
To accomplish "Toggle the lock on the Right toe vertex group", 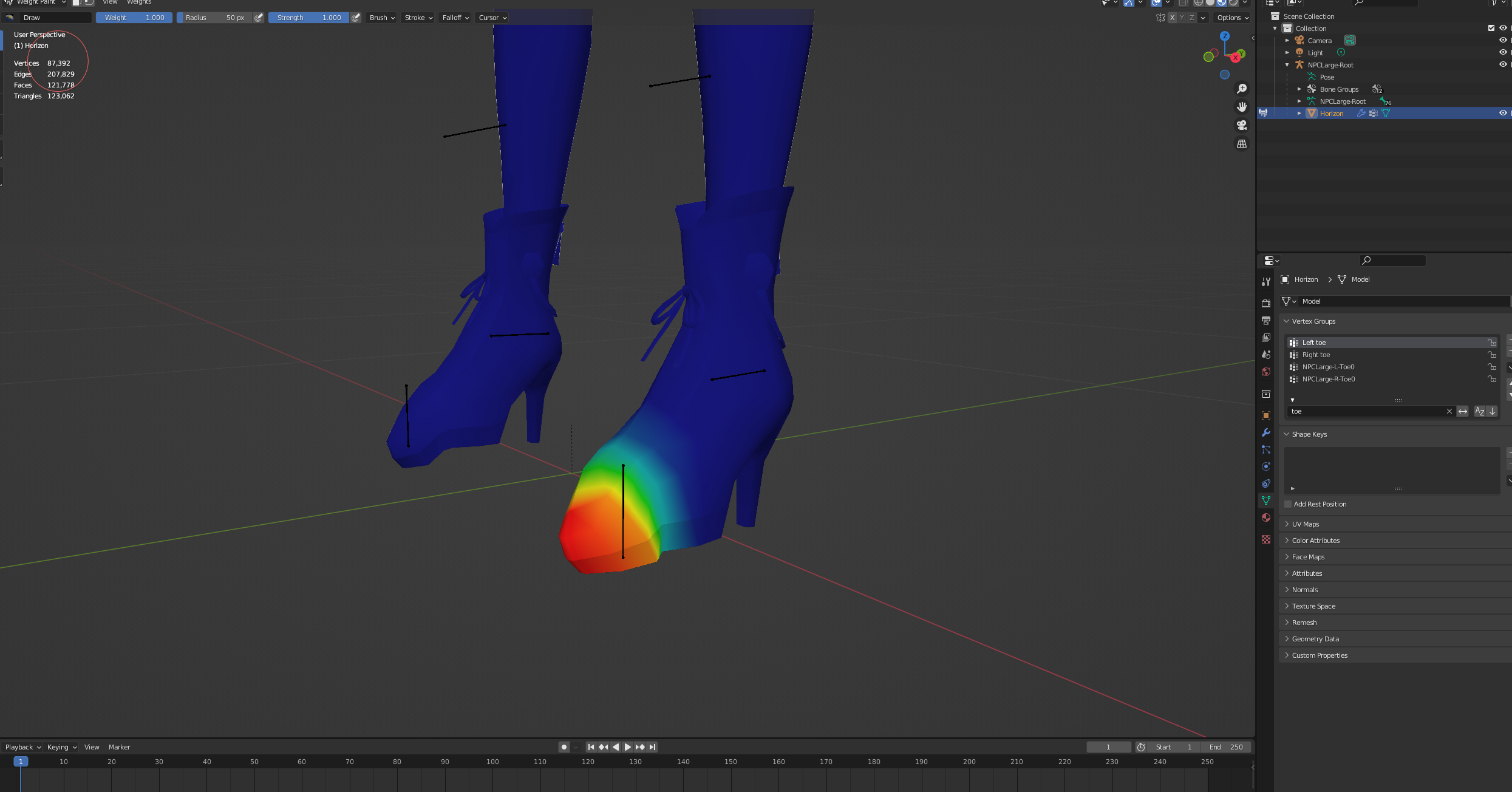I will click(1491, 355).
